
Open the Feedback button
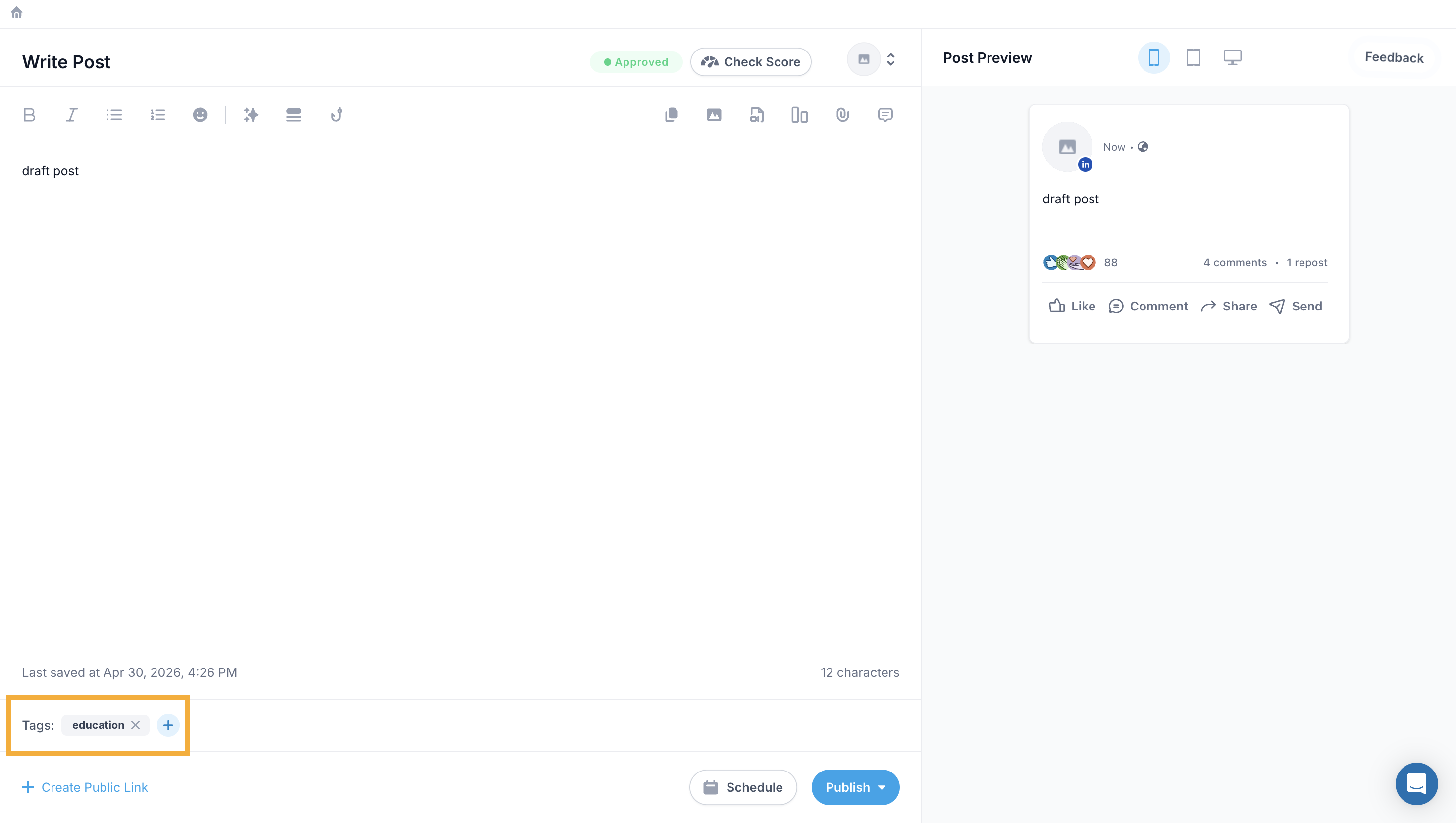pos(1394,57)
